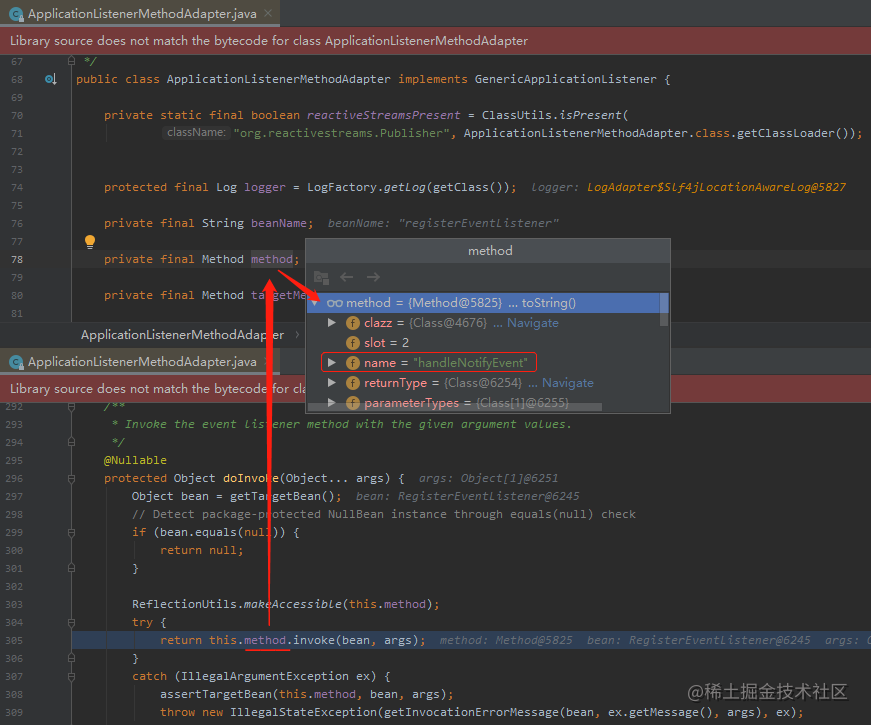The height and width of the screenshot is (725, 871).
Task: Click the ApplicationListenerMethodAdapter breadcrumb
Action: (182, 334)
